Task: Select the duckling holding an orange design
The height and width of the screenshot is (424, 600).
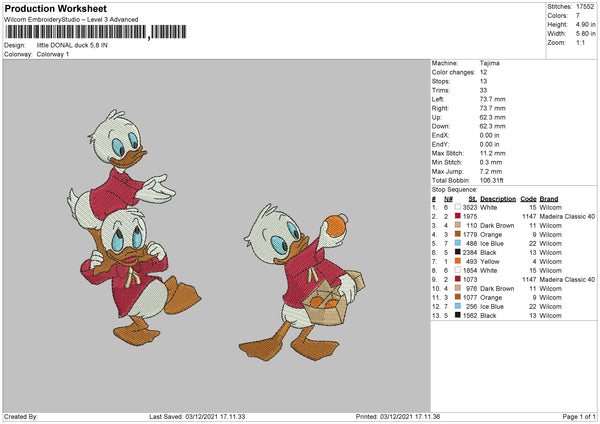Action: coord(302,282)
